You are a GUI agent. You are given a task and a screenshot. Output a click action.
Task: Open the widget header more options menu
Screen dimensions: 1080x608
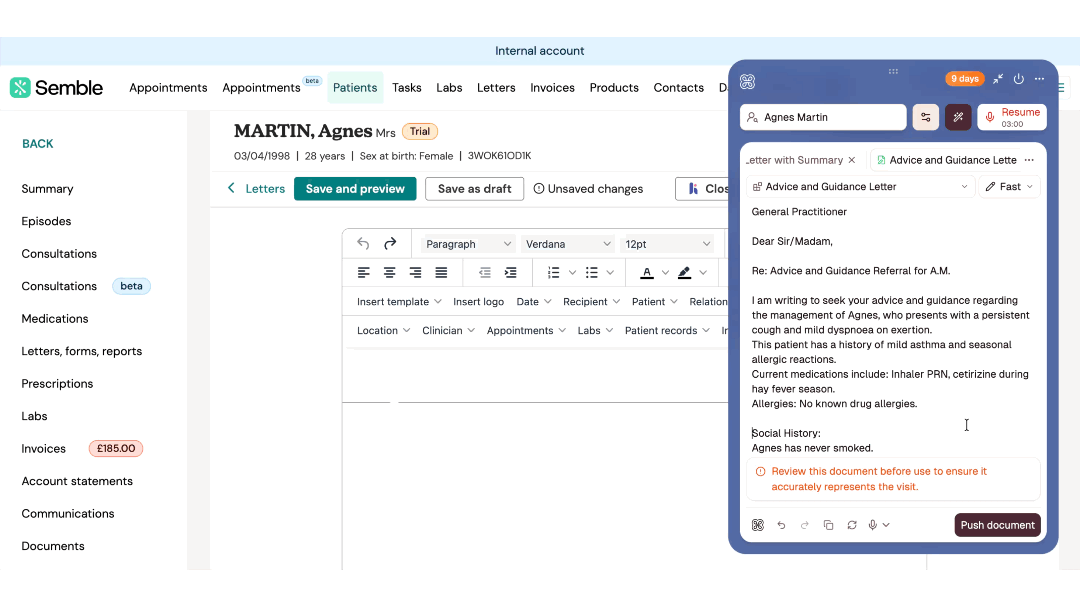click(1039, 79)
